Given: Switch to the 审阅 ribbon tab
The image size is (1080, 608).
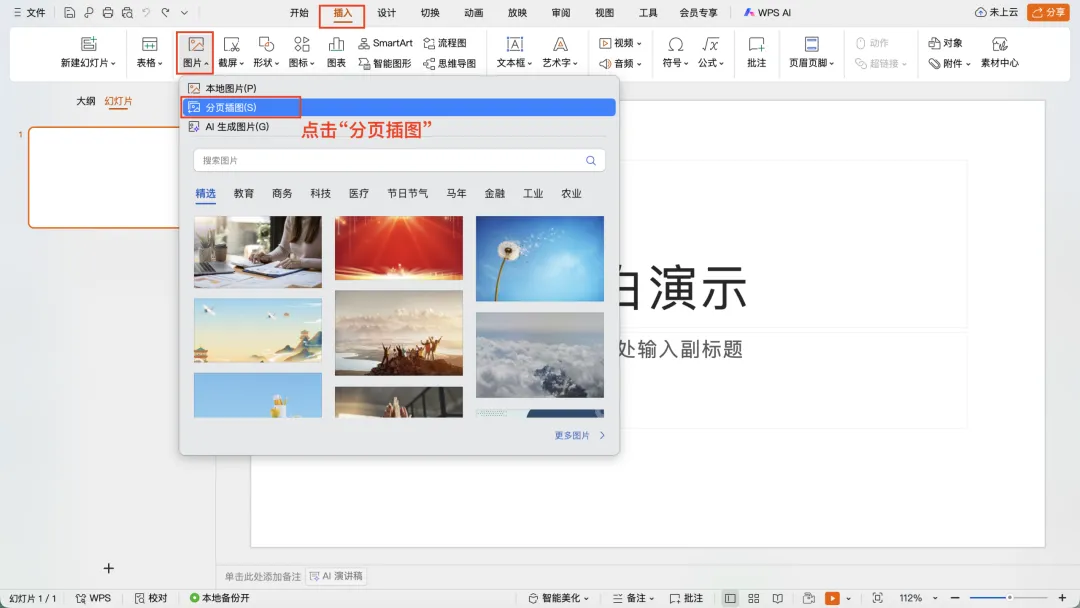Looking at the screenshot, I should (561, 12).
